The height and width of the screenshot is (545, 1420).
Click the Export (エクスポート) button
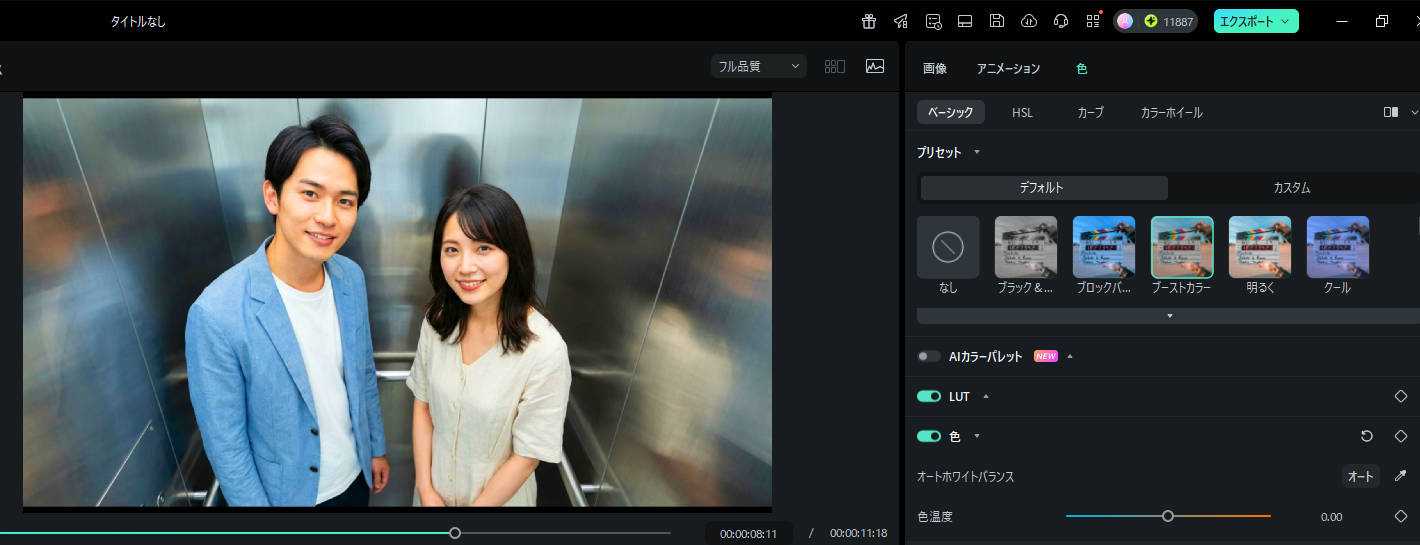(x=1256, y=21)
